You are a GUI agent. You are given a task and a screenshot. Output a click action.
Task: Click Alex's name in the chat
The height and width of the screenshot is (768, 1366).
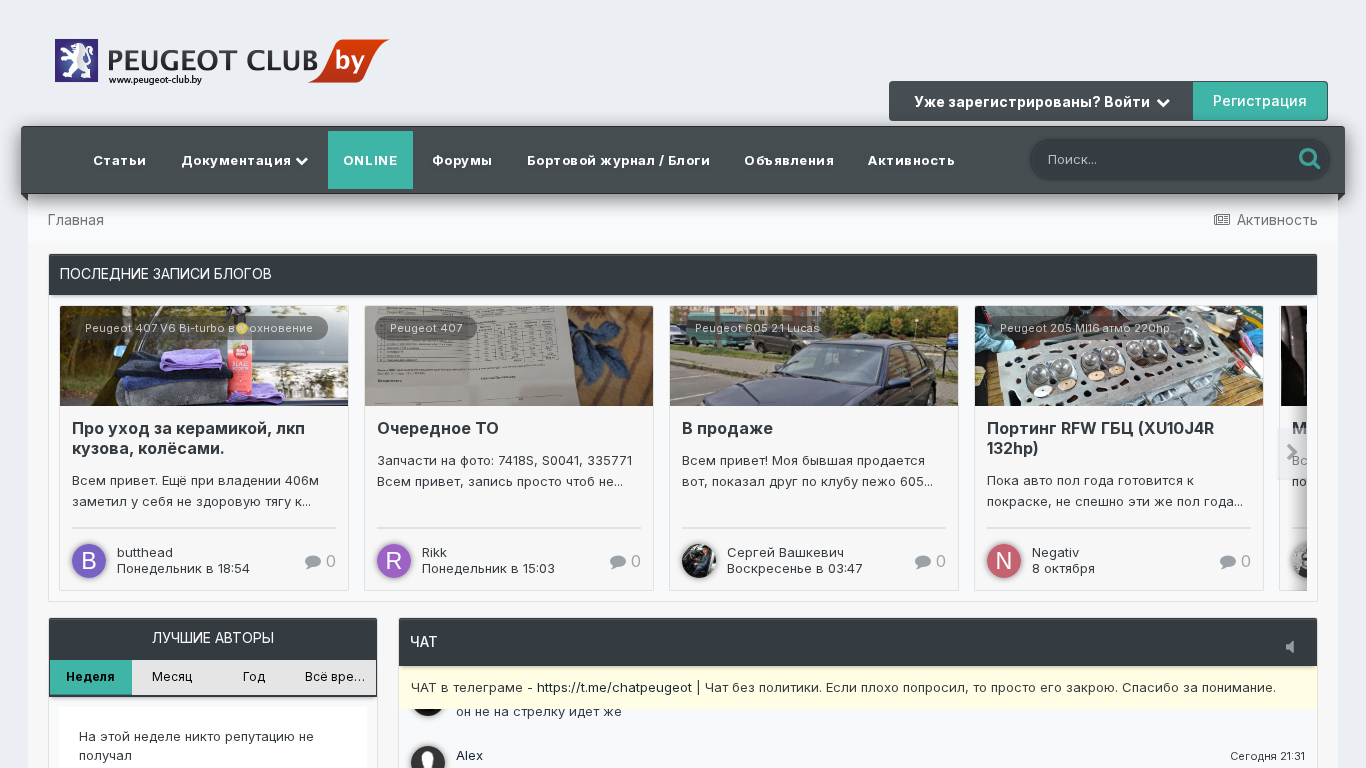pyautogui.click(x=469, y=756)
